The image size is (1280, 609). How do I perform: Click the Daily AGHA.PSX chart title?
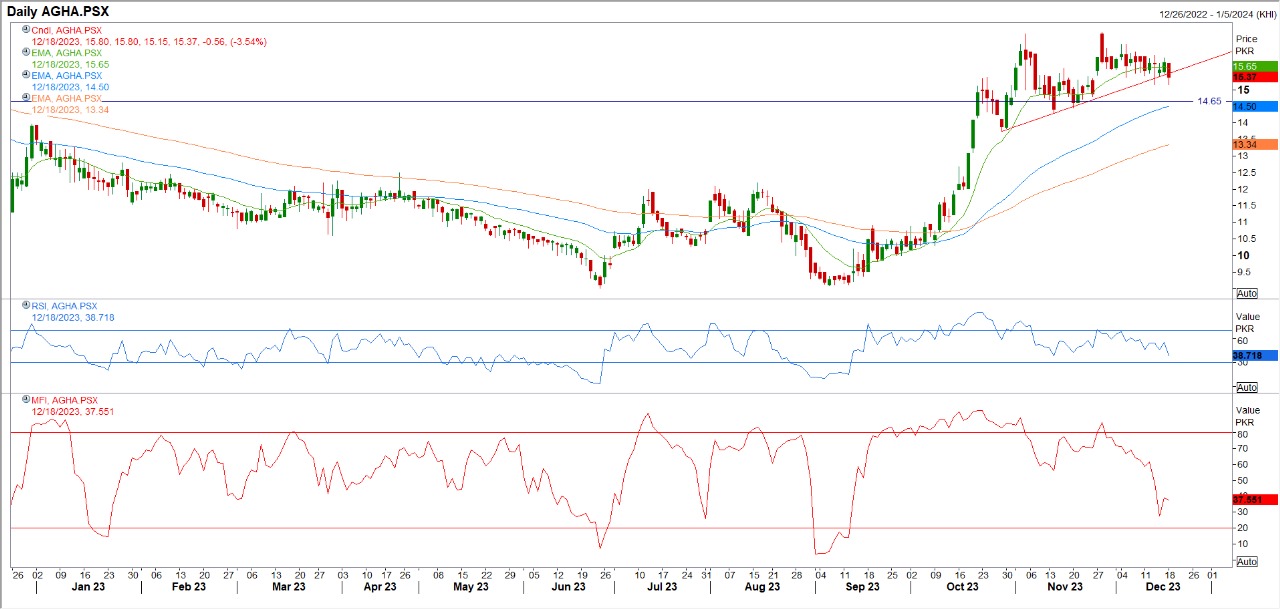(x=59, y=11)
